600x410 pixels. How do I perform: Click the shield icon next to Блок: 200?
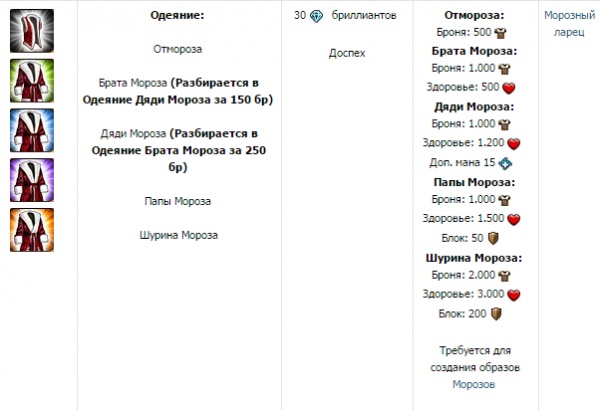(496, 314)
